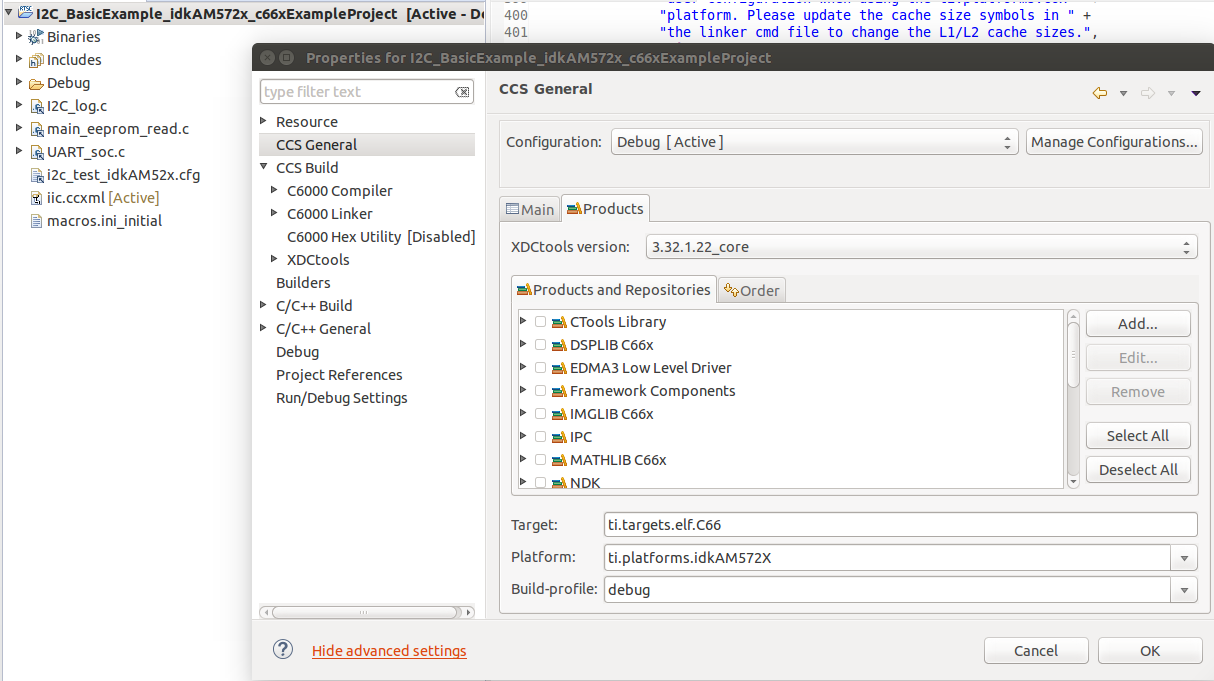Viewport: 1214px width, 681px height.
Task: Switch to the Order tab
Action: coord(752,290)
